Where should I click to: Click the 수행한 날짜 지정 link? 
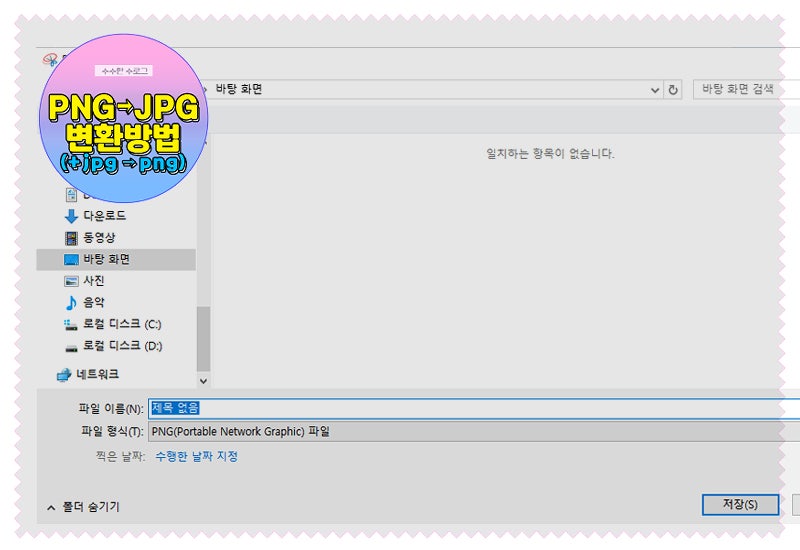(x=196, y=456)
